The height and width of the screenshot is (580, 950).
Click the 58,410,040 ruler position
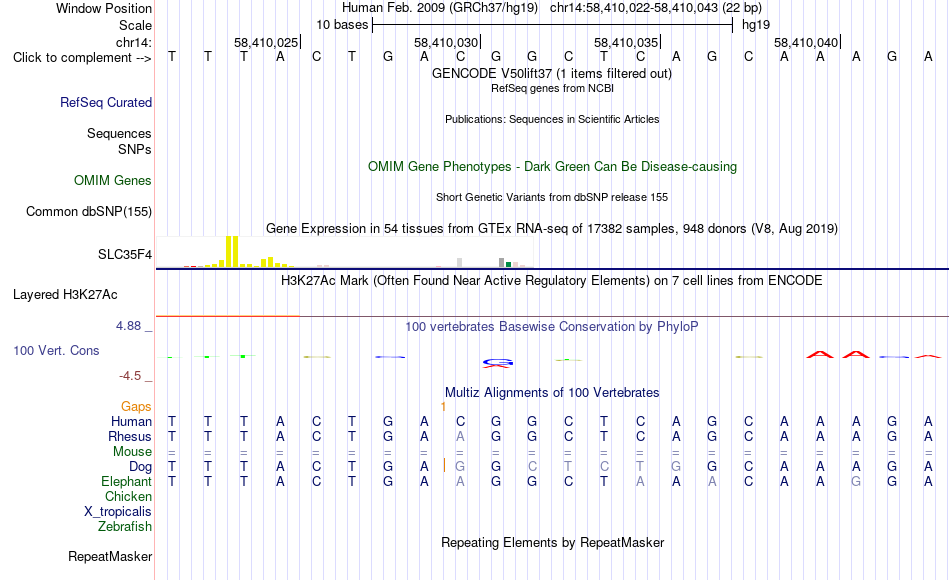[x=806, y=42]
